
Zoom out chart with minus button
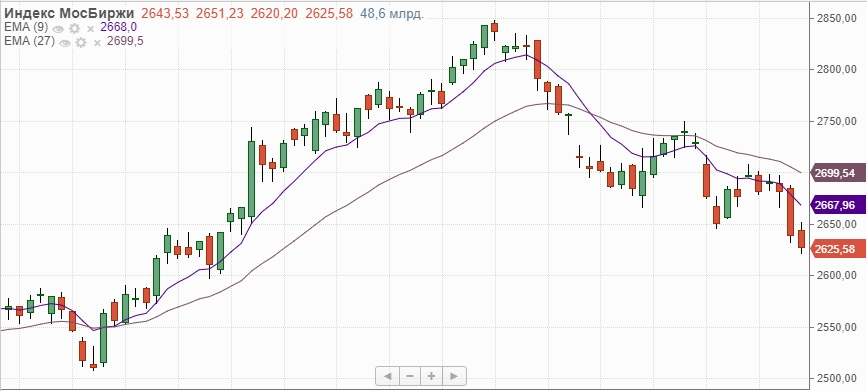coord(410,376)
